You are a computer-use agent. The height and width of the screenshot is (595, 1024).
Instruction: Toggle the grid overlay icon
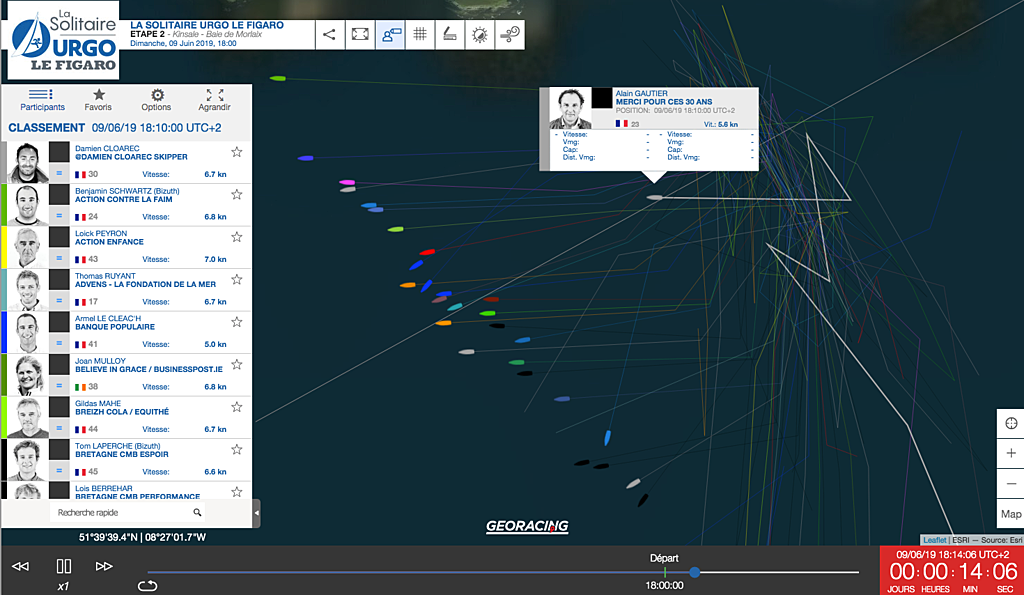(420, 35)
